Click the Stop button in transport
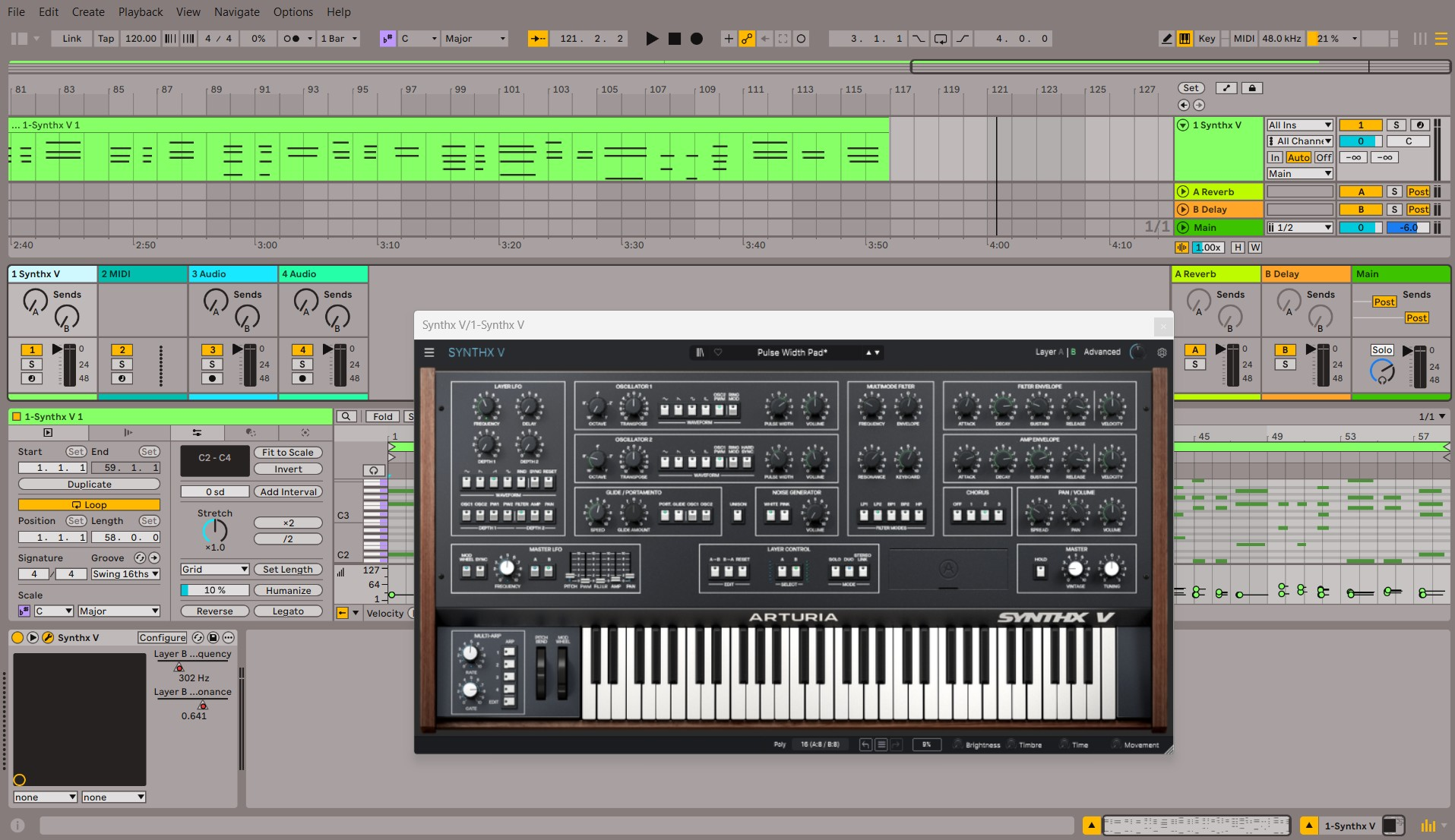 674,39
